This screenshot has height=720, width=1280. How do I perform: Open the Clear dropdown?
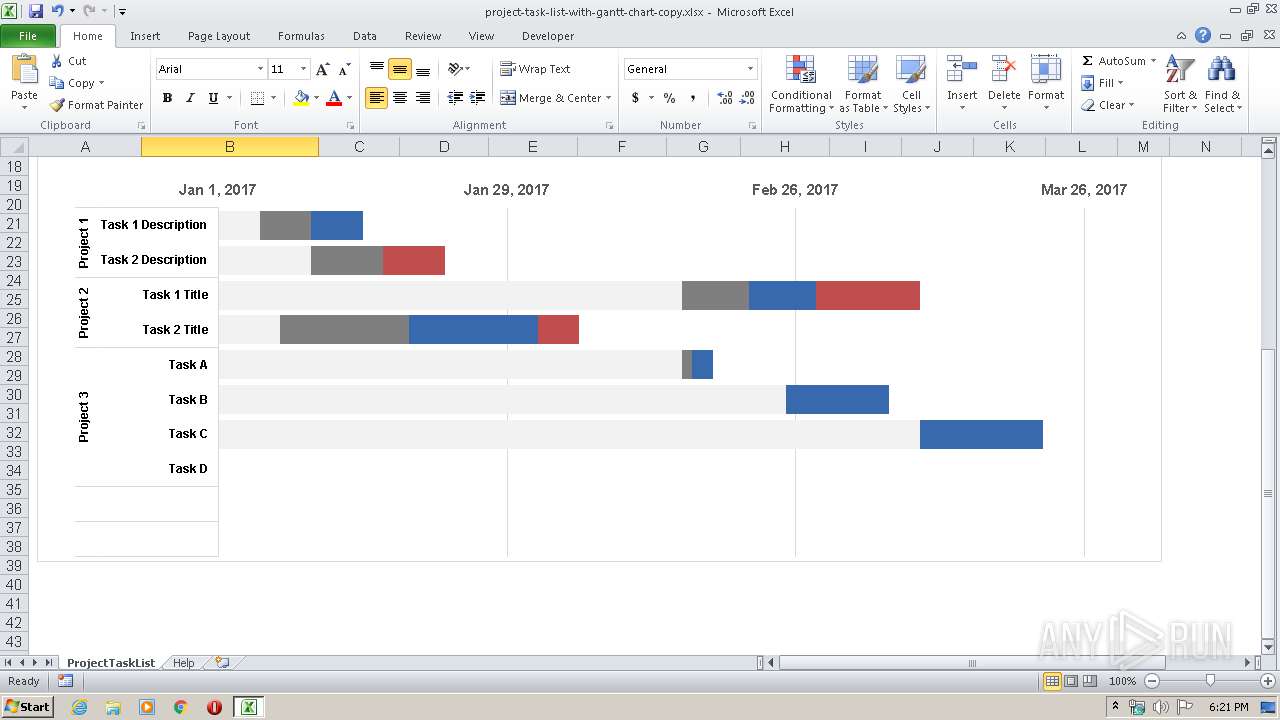1108,105
